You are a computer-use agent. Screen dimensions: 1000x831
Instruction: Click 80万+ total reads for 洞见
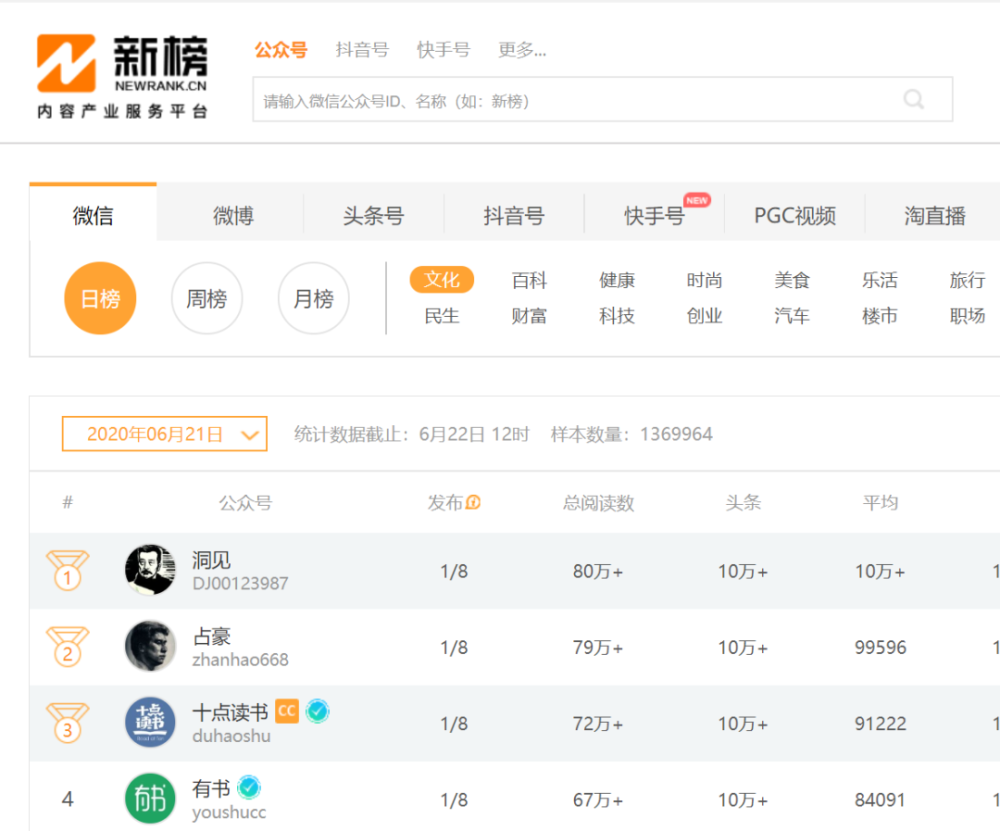pos(598,571)
